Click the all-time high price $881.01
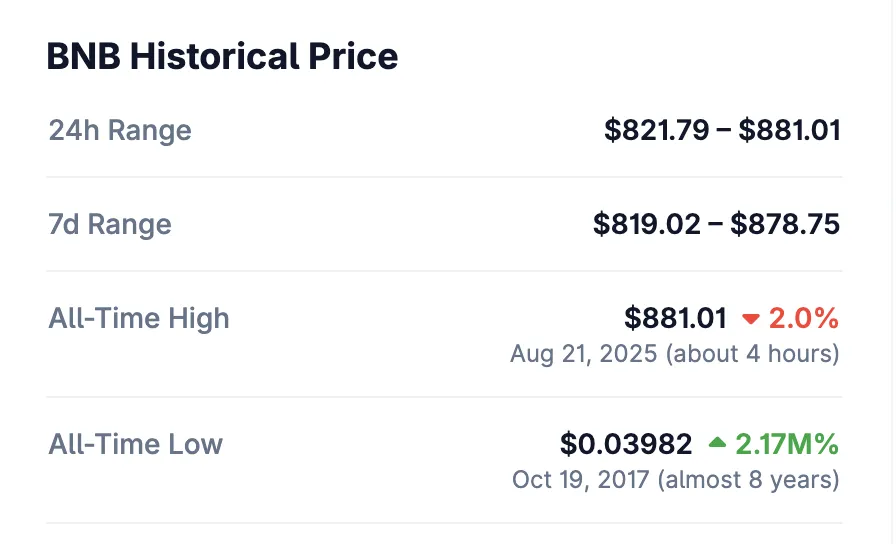The width and height of the screenshot is (896, 544). click(x=675, y=319)
